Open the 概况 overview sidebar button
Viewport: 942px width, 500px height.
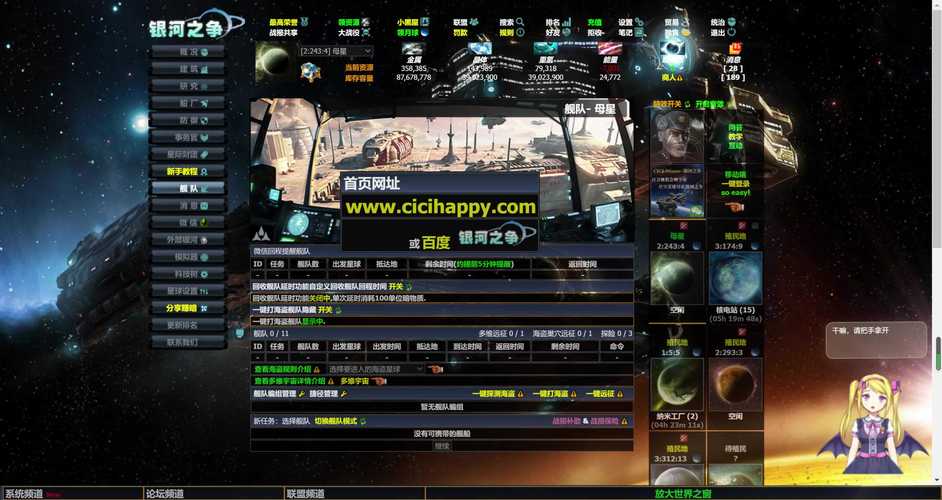click(188, 52)
